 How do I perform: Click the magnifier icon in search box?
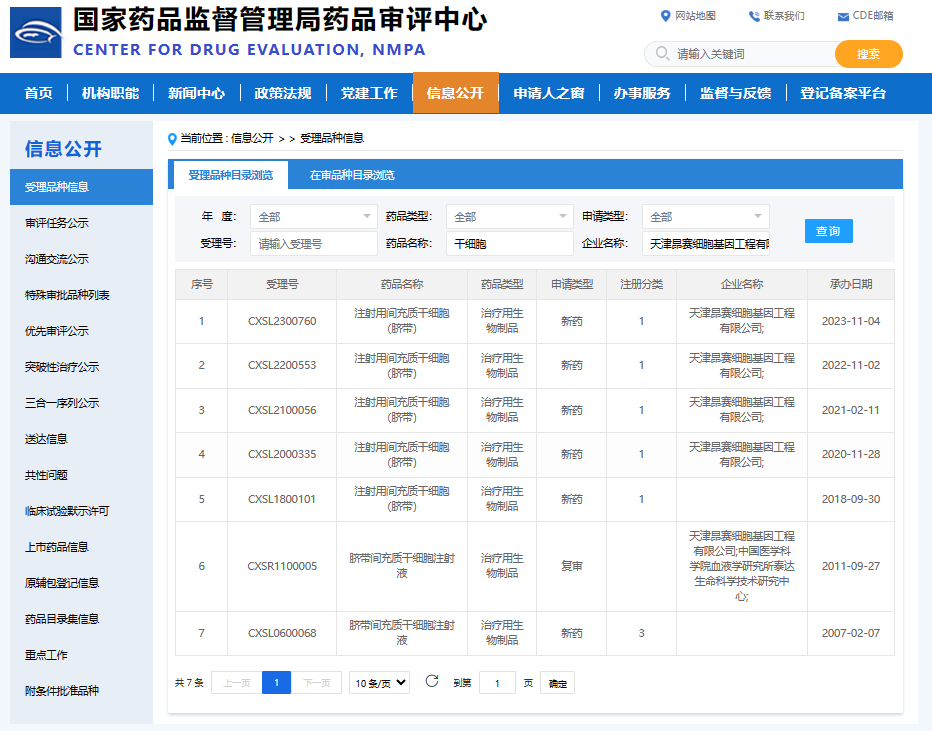(661, 54)
